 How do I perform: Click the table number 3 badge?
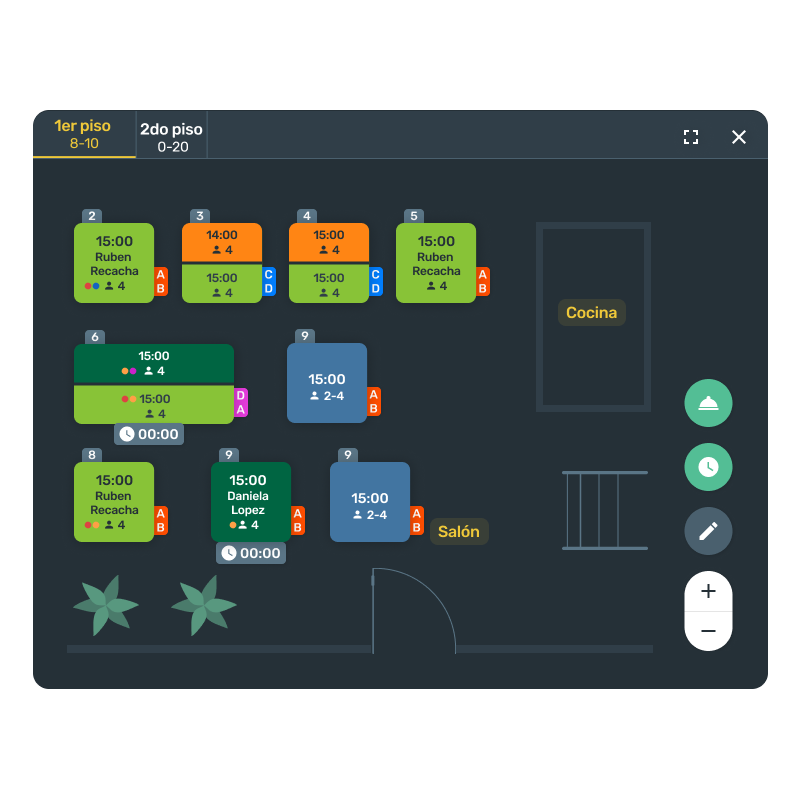click(x=200, y=216)
